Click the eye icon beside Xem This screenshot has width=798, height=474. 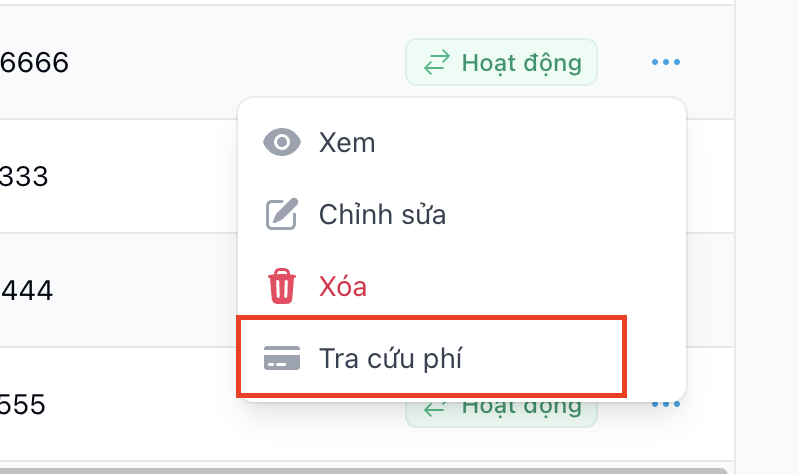pyautogui.click(x=281, y=142)
